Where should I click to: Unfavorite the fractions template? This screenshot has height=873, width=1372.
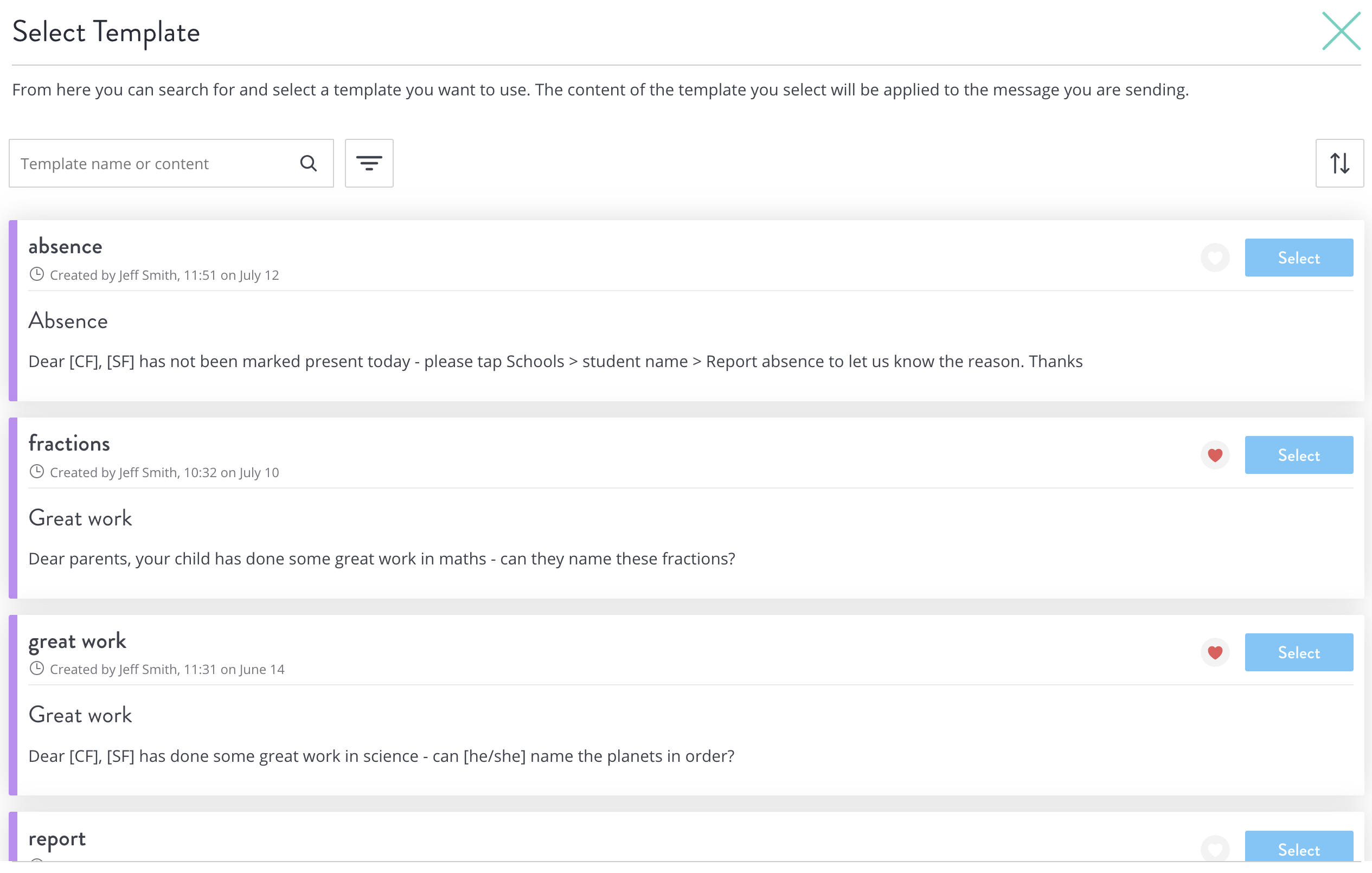(x=1215, y=455)
